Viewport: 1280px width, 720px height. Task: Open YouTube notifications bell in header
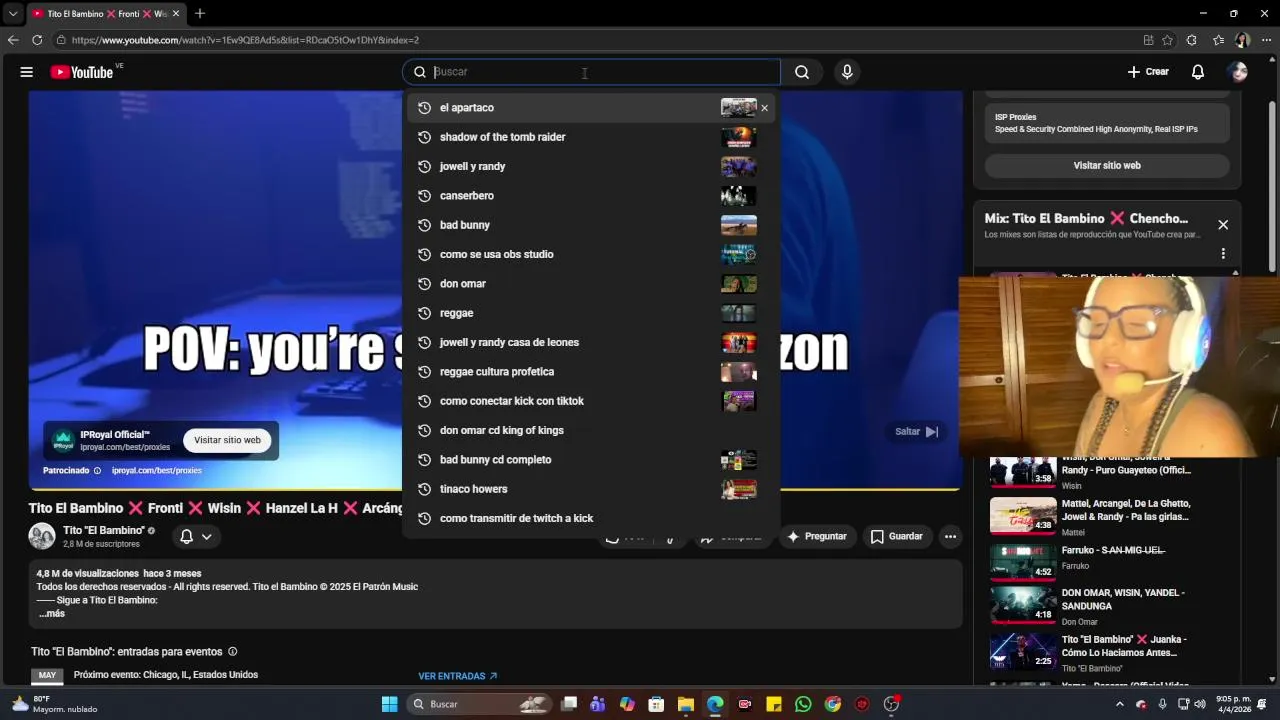click(1198, 72)
